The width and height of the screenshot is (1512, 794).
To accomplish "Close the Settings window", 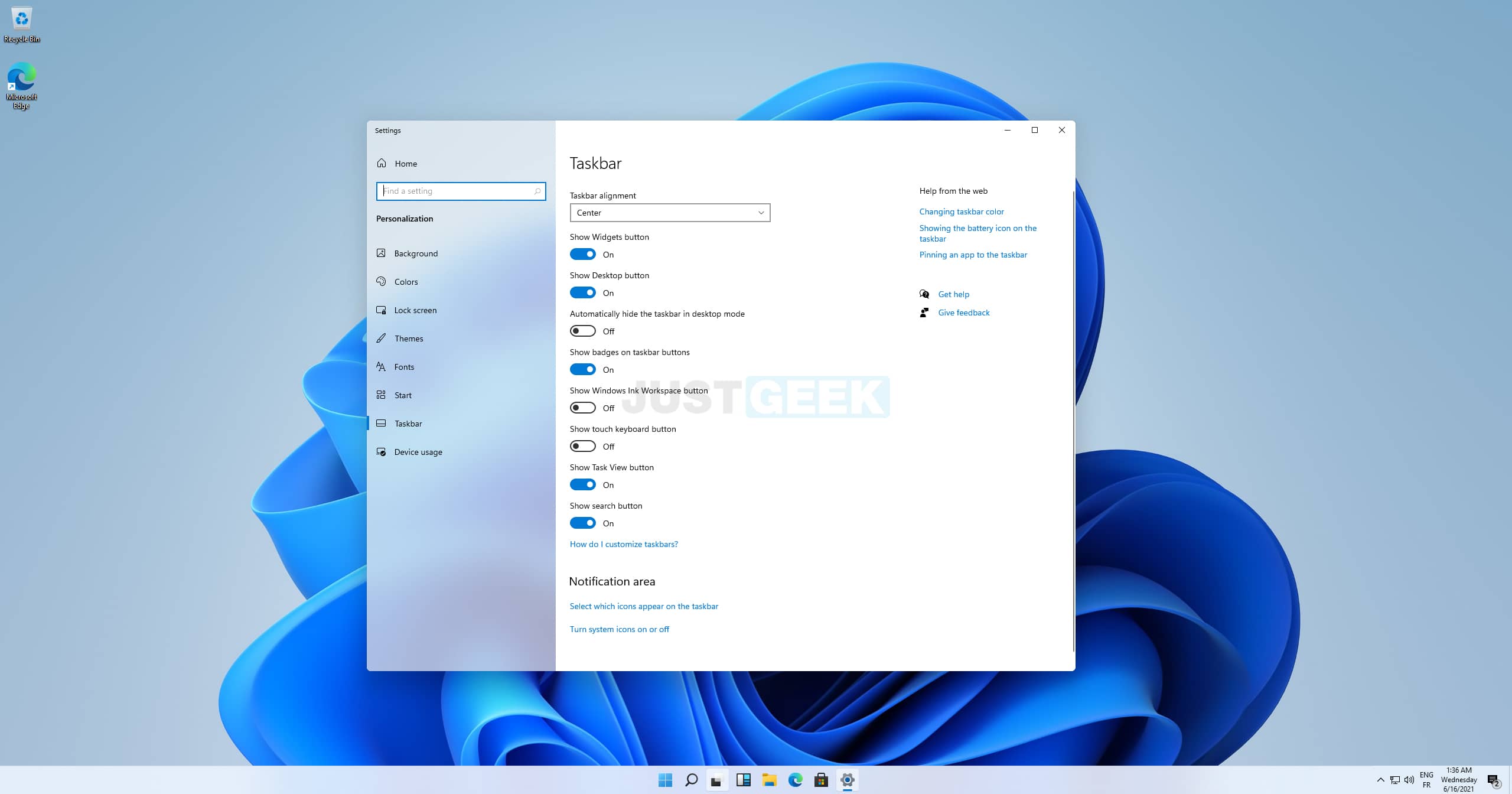I will coord(1062,130).
